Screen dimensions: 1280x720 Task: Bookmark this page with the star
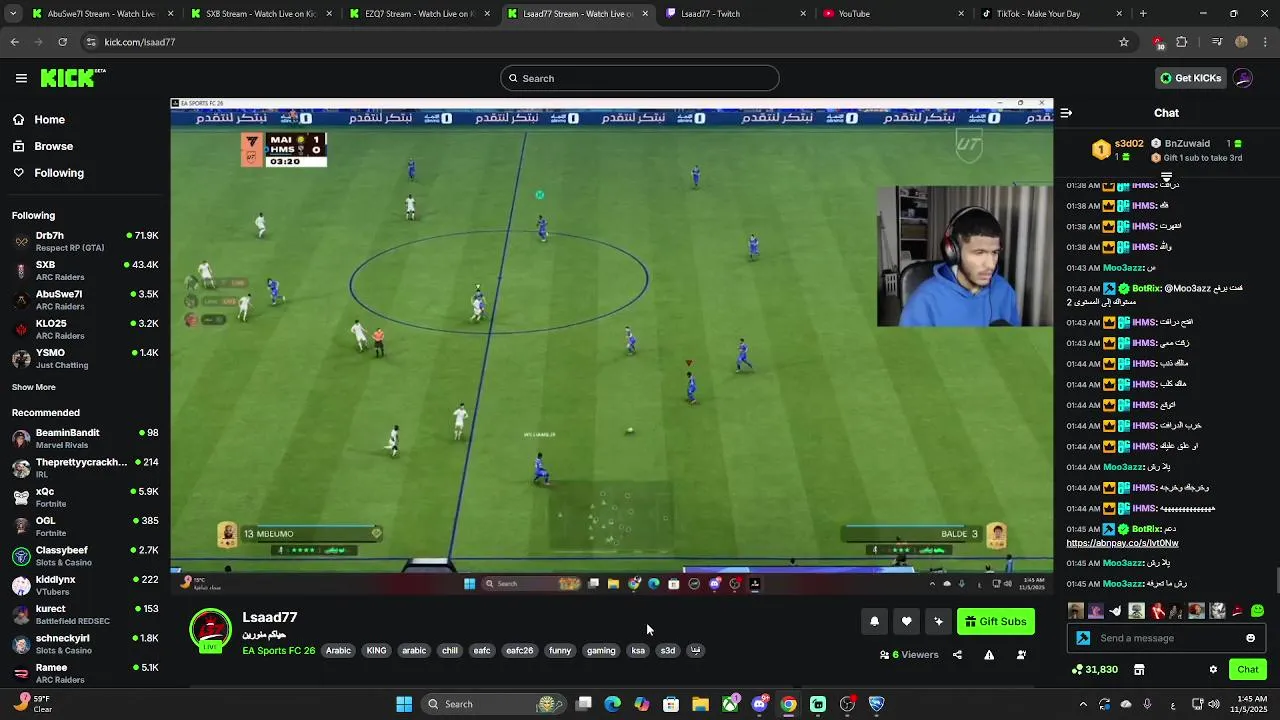pos(1124,42)
